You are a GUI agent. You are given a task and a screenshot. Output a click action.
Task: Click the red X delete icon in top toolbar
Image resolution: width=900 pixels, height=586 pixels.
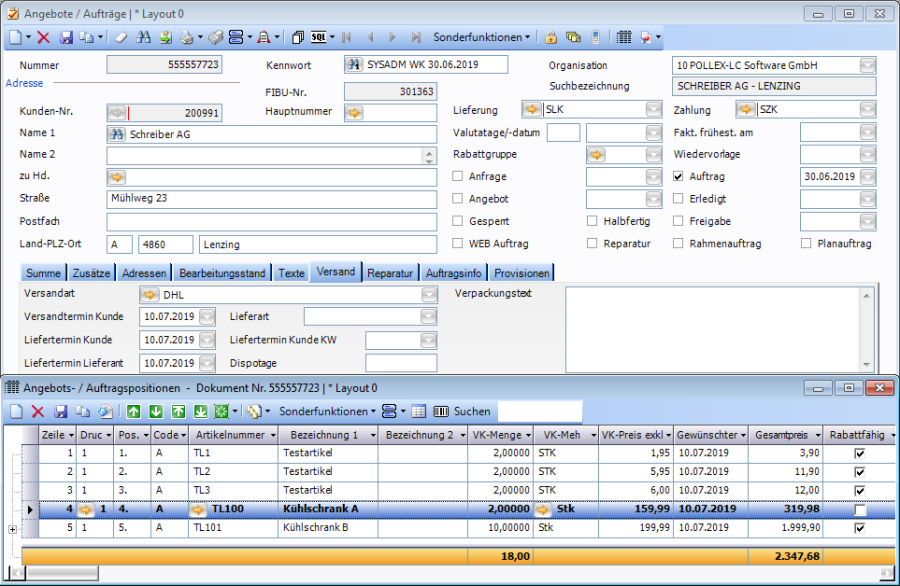(x=43, y=37)
